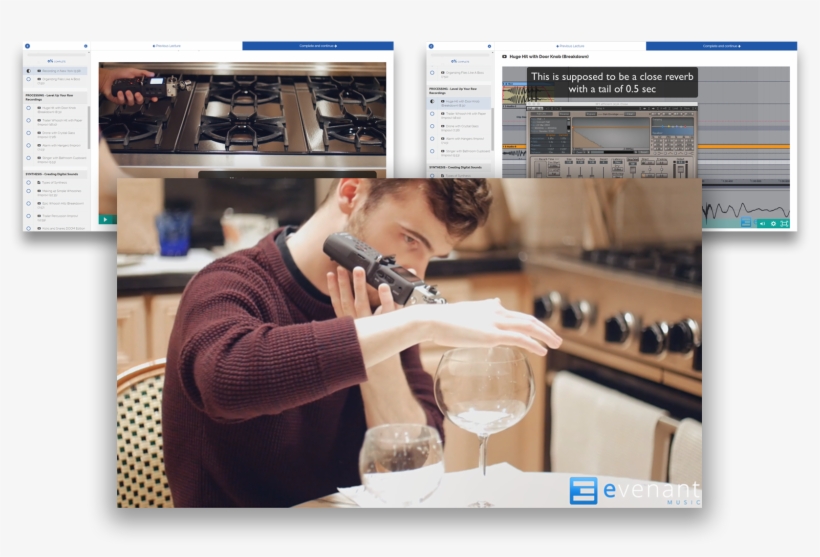Viewport: 820px width, 557px height.
Task: Open Organizing Files lecture in right window
Action: 462,74
